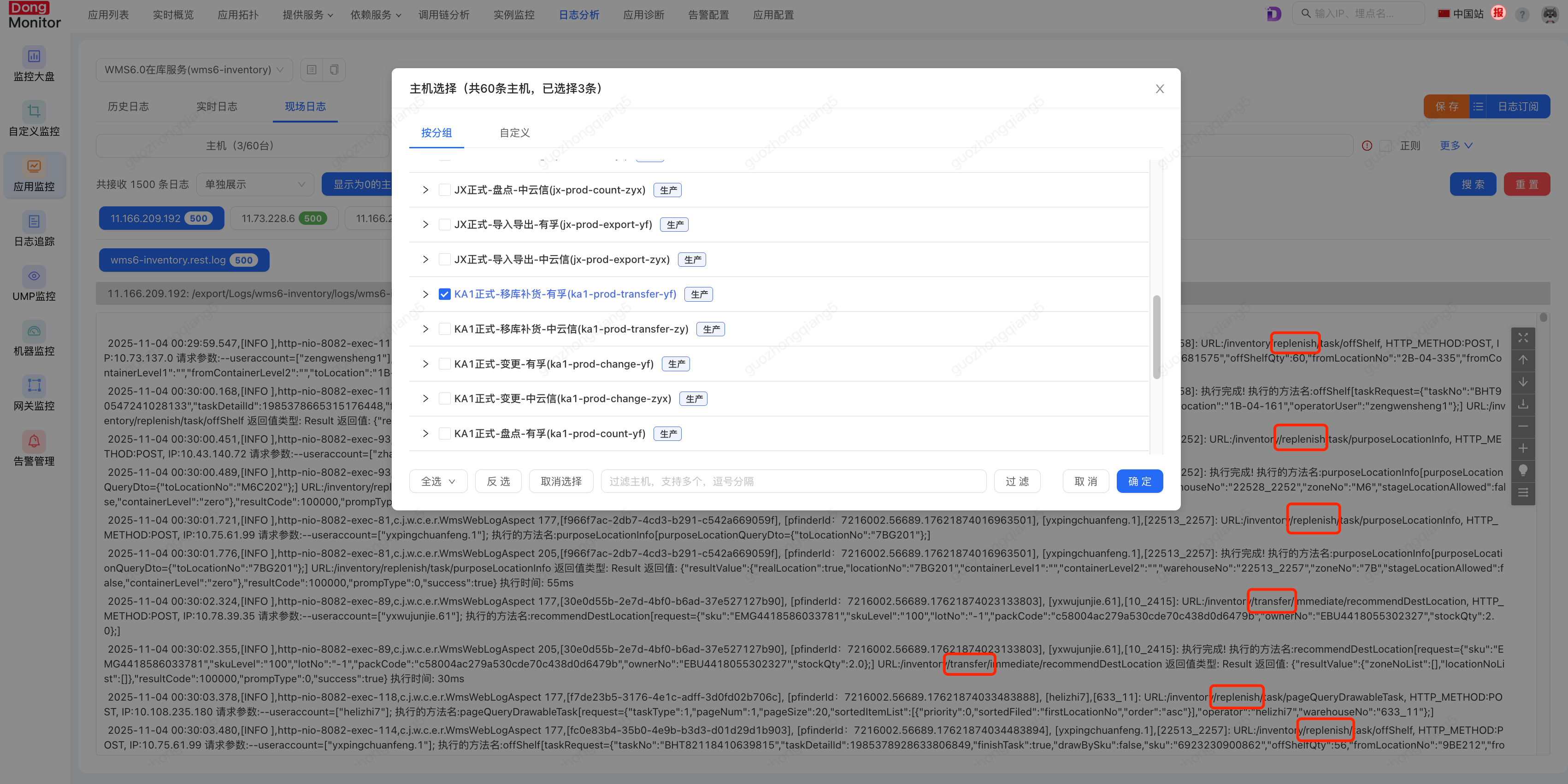Open the 网关监控 sidebar panel
The height and width of the screenshot is (784, 1568).
click(34, 393)
